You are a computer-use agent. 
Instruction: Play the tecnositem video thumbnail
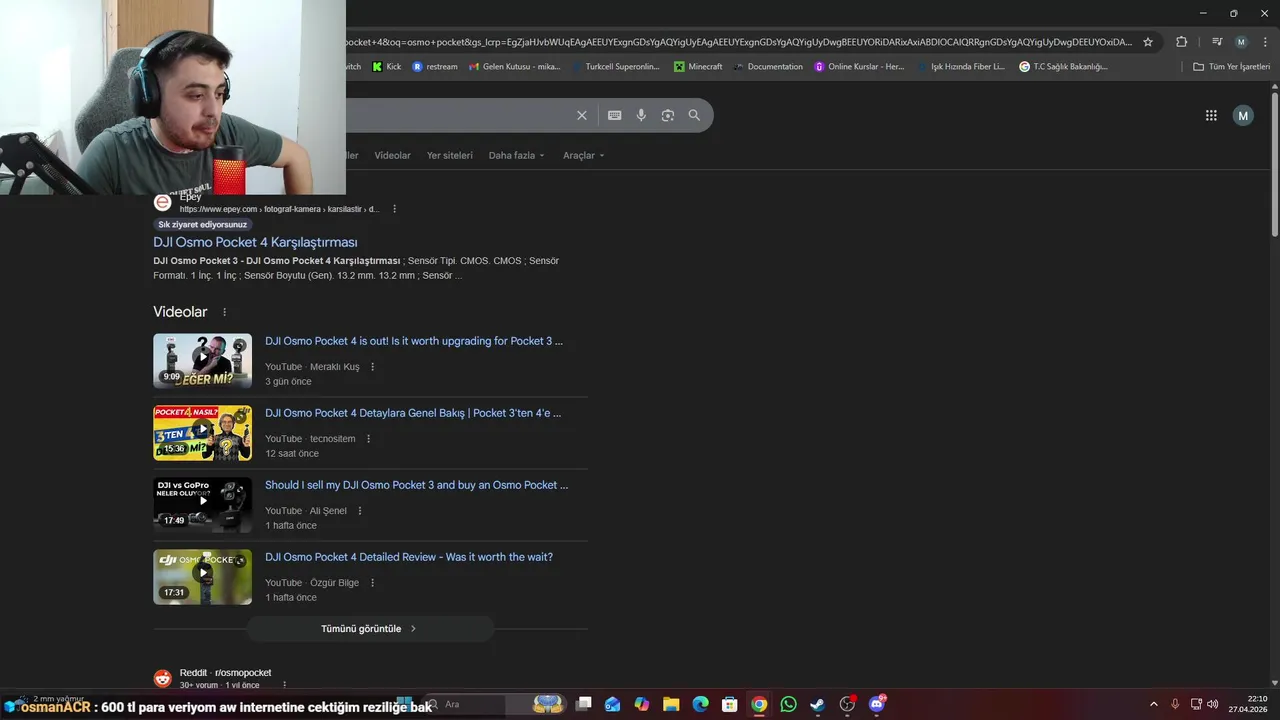(202, 433)
